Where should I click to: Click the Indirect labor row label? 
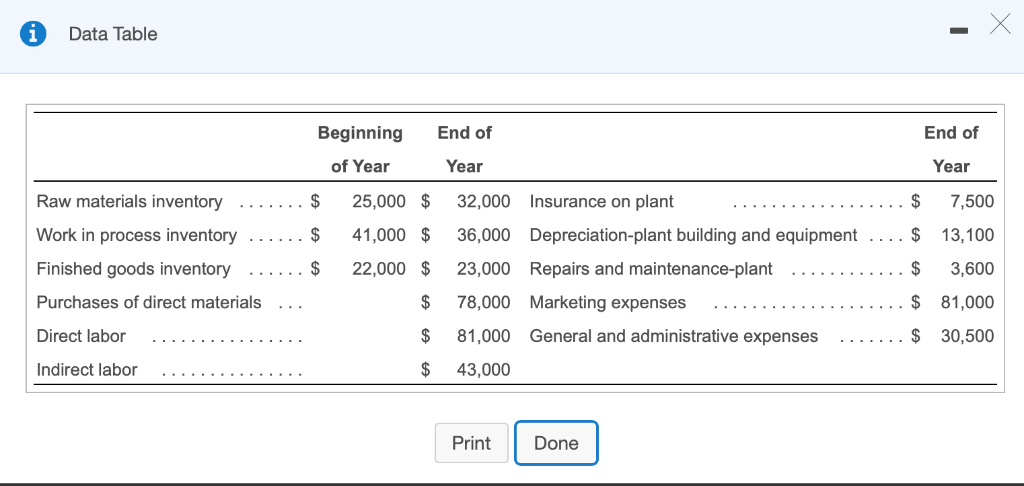tap(87, 370)
